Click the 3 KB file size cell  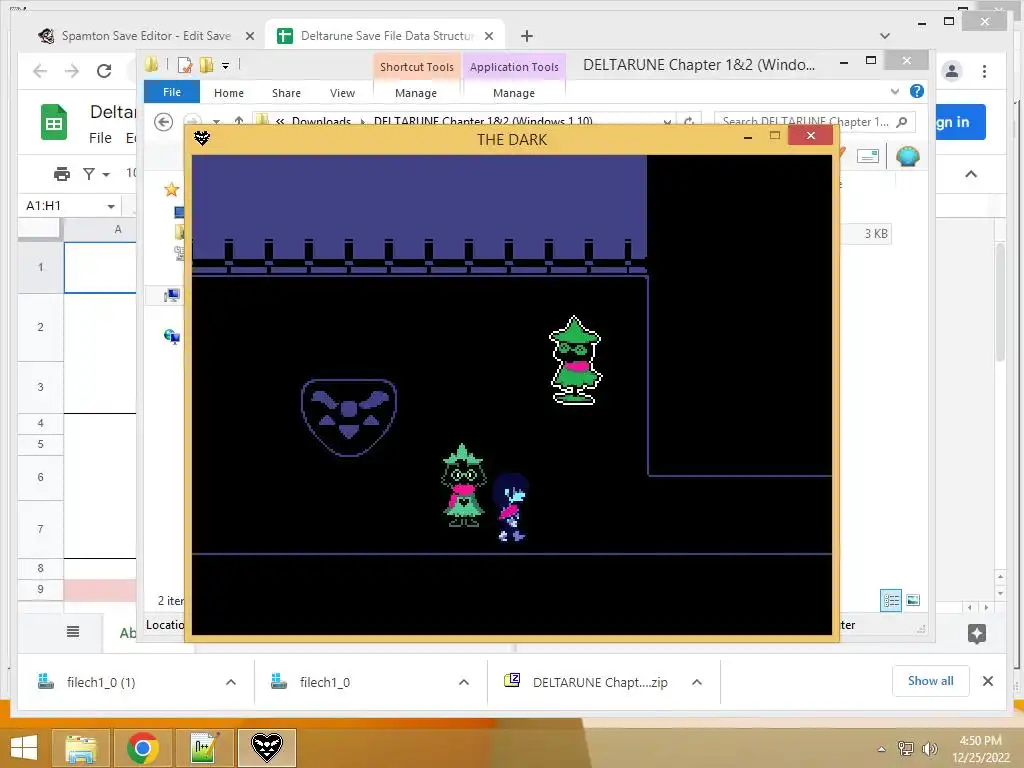coord(875,234)
